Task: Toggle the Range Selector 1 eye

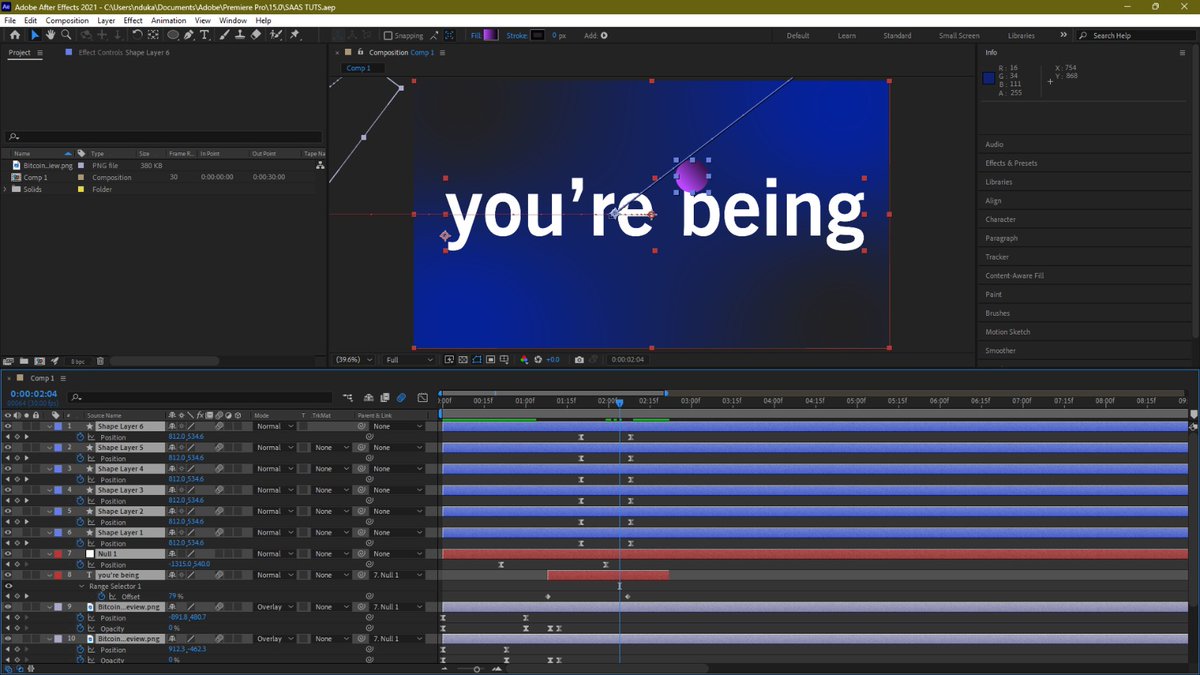Action: pyautogui.click(x=7, y=586)
